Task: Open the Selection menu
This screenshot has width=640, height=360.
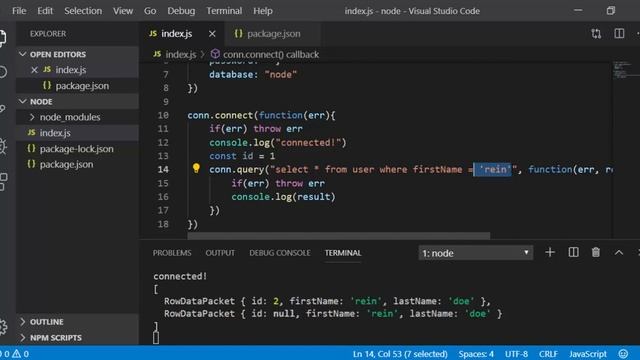Action: coord(83,11)
